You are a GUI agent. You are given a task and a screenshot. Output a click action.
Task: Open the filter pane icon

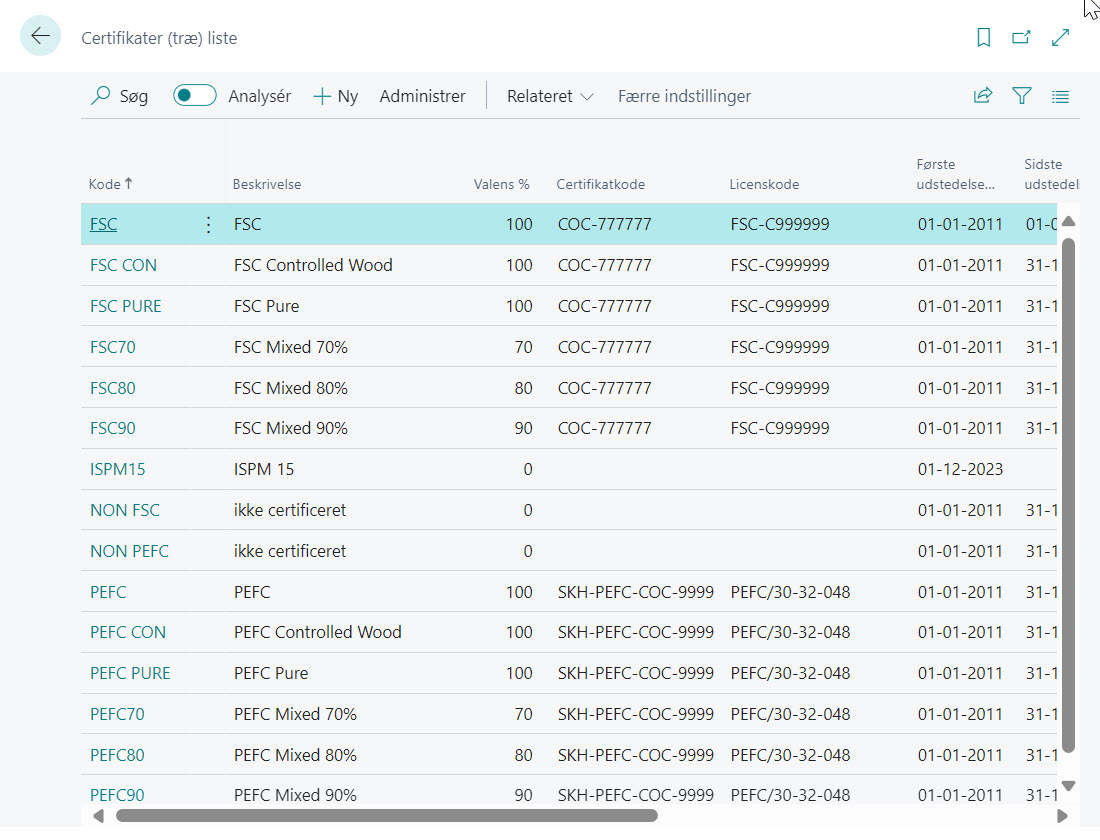[1021, 95]
